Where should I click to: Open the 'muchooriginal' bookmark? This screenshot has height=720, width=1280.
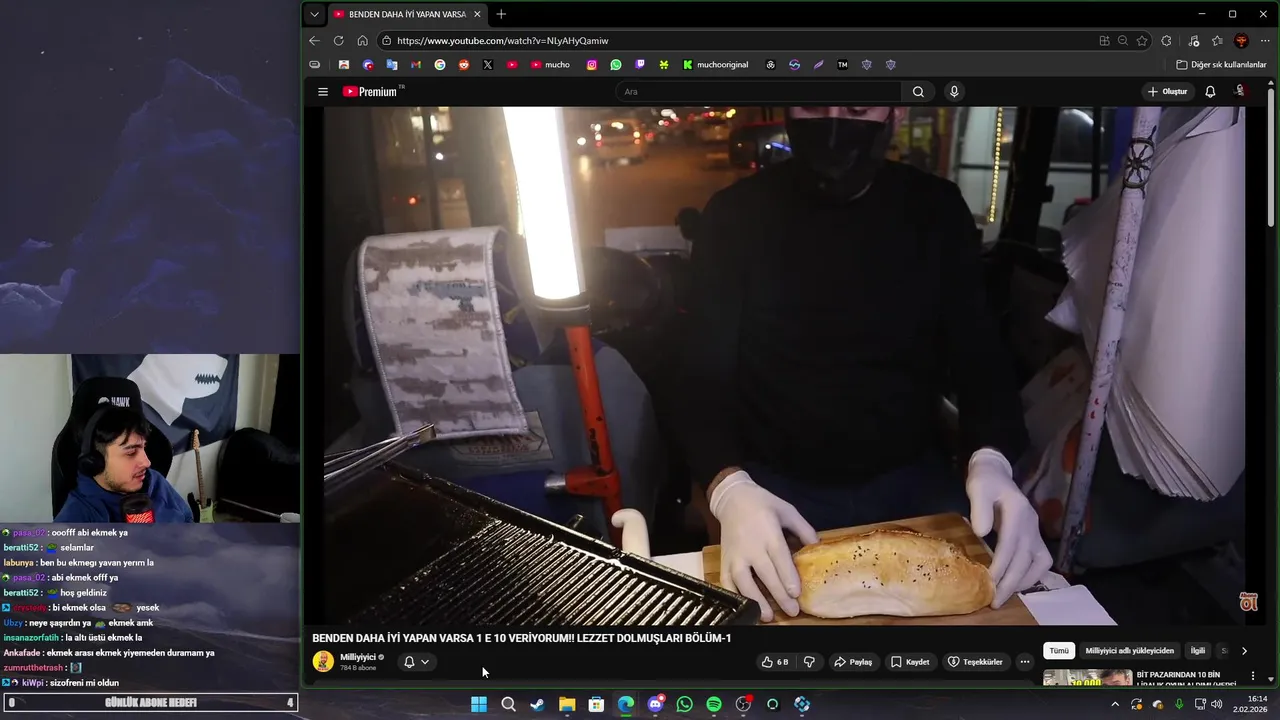(715, 65)
